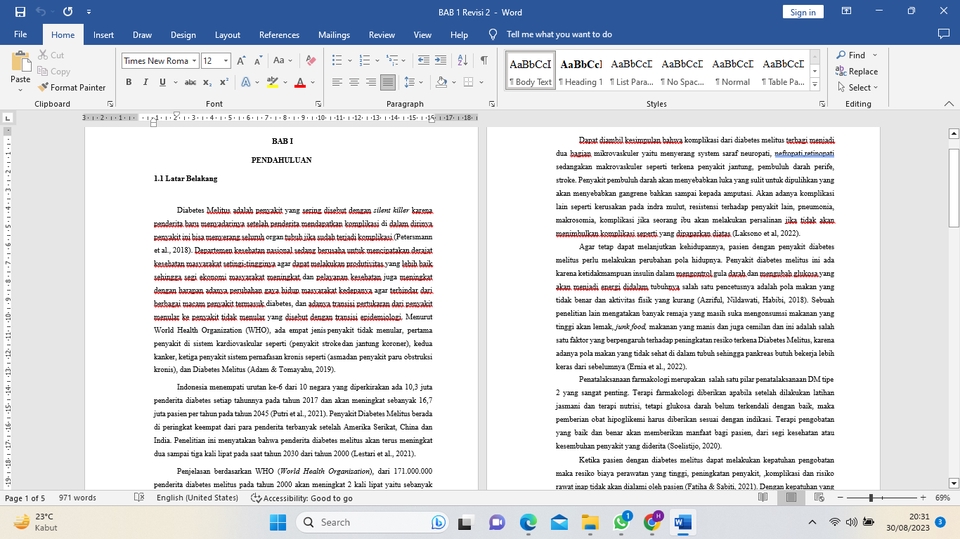Align the text to the left

point(337,82)
